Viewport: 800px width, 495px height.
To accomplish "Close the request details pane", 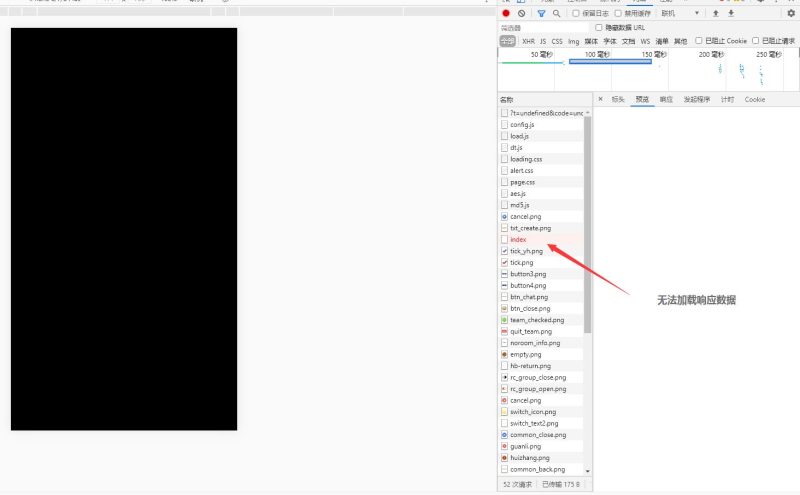I will (x=601, y=99).
